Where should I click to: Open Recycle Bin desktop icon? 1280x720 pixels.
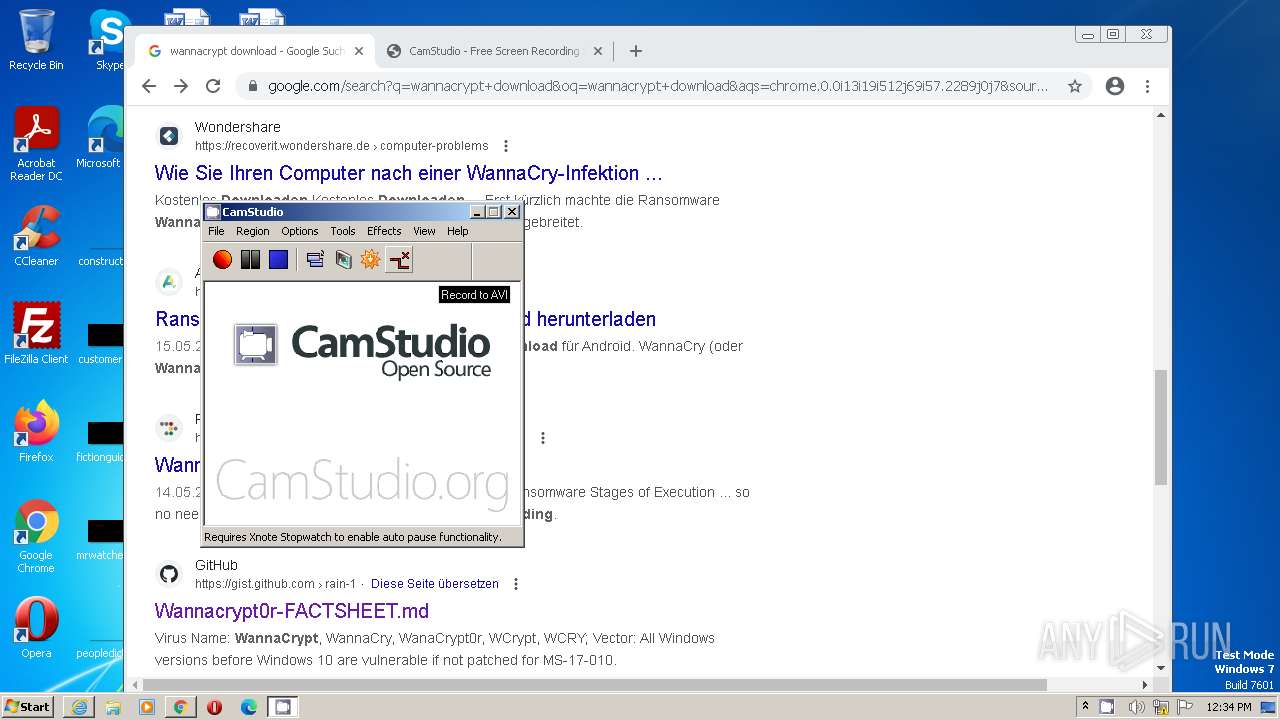point(36,40)
